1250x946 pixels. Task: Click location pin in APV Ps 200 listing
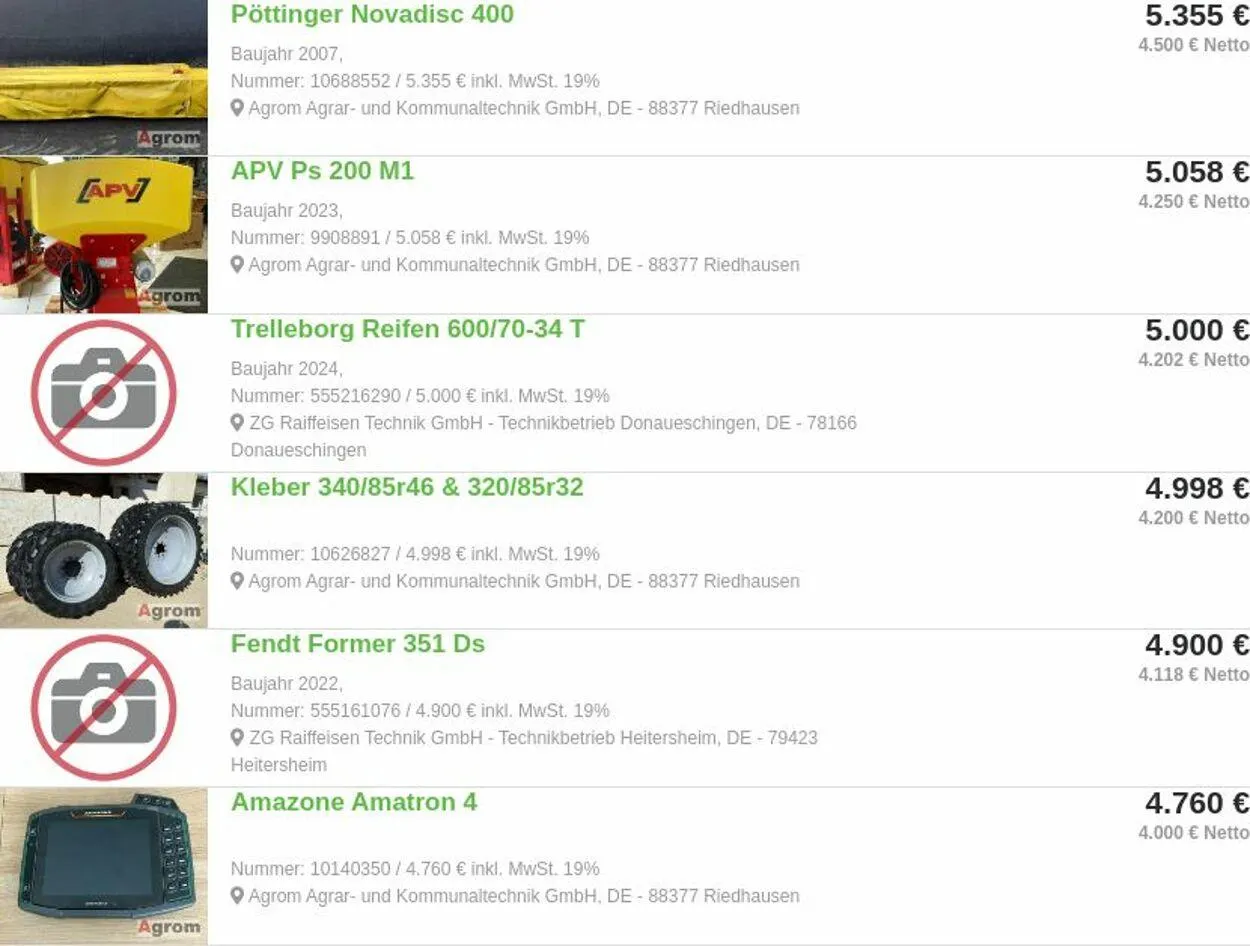pyautogui.click(x=237, y=265)
